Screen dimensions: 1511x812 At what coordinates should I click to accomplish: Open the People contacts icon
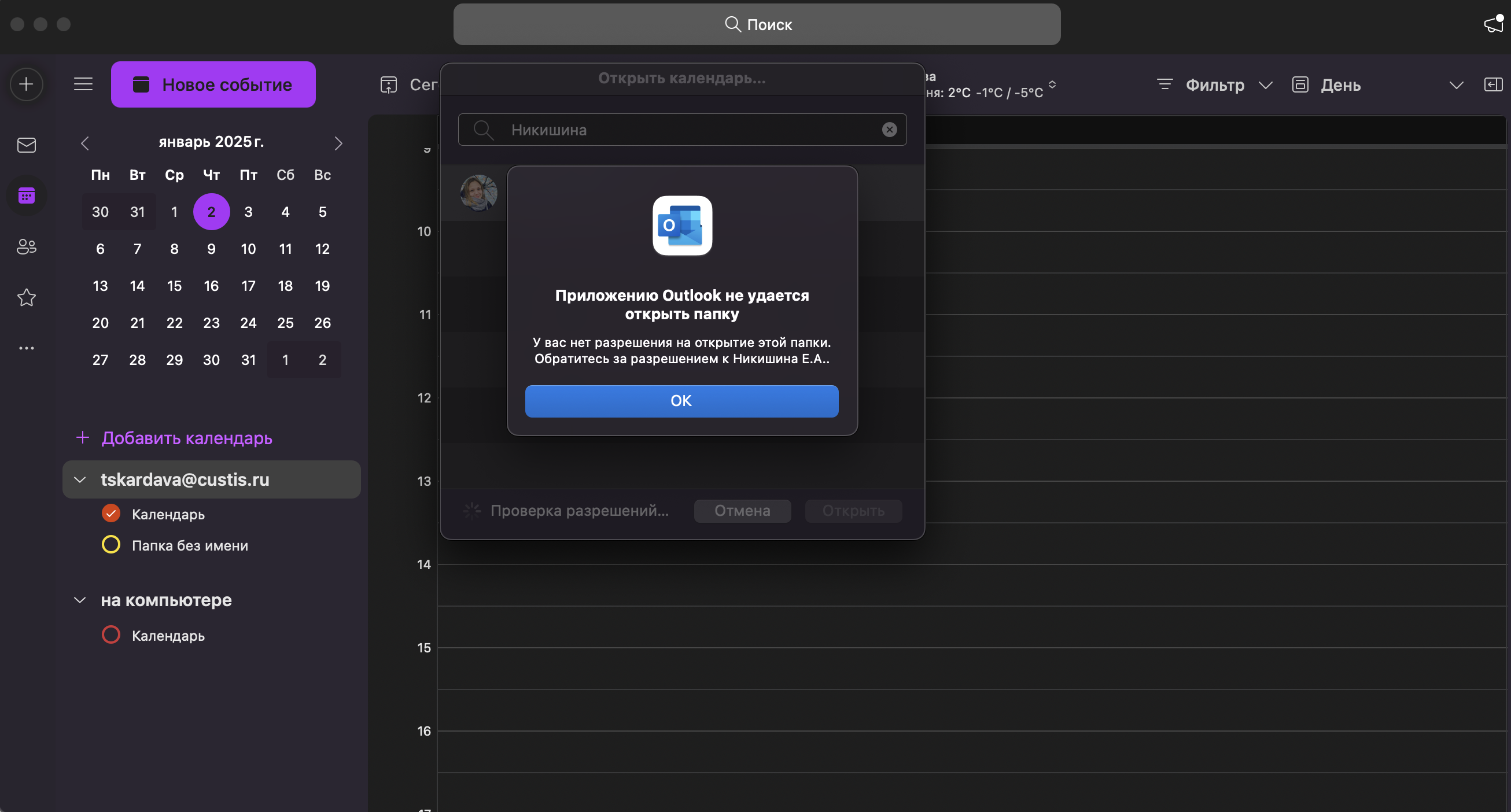(27, 247)
